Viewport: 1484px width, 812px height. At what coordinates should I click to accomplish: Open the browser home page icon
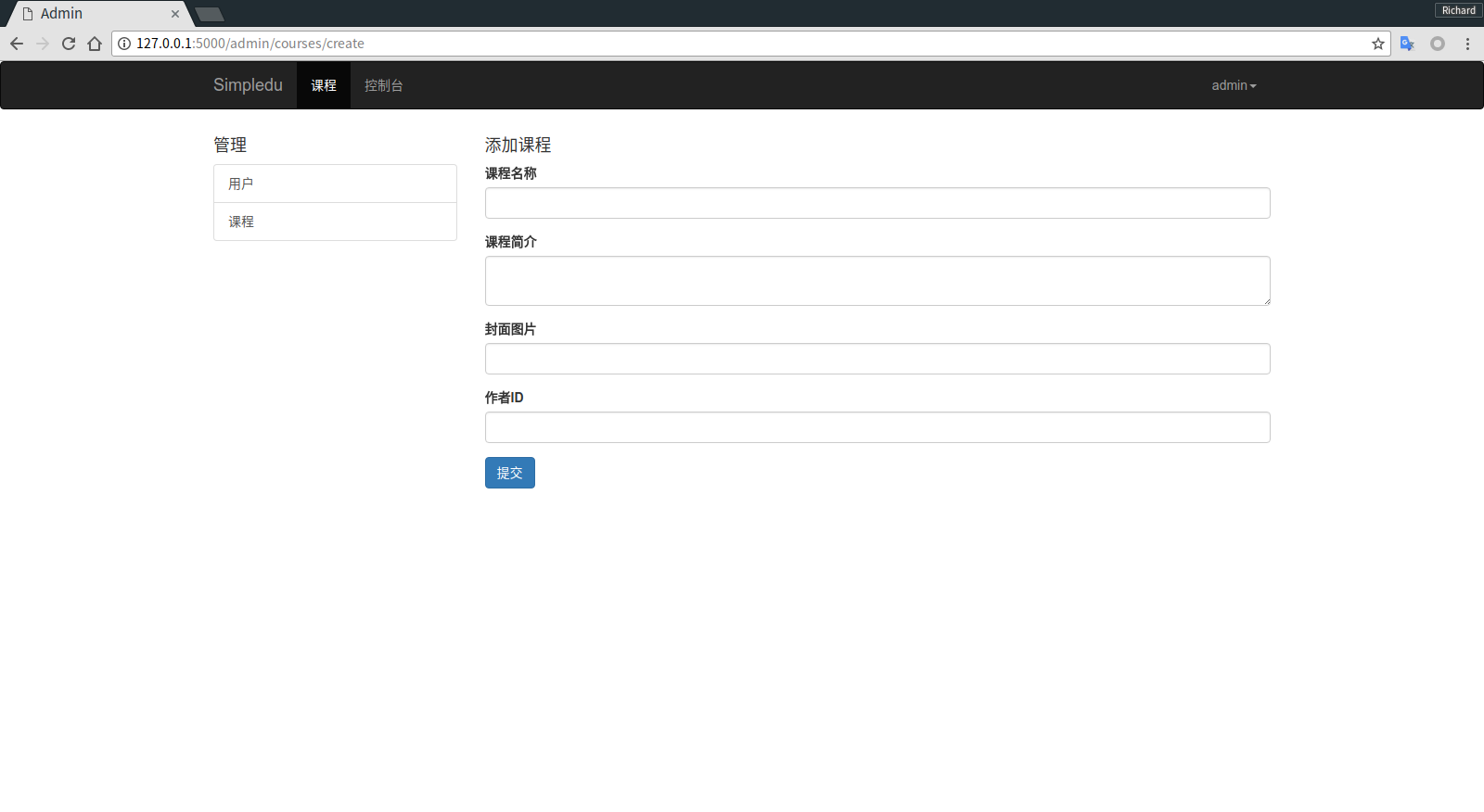click(x=95, y=44)
